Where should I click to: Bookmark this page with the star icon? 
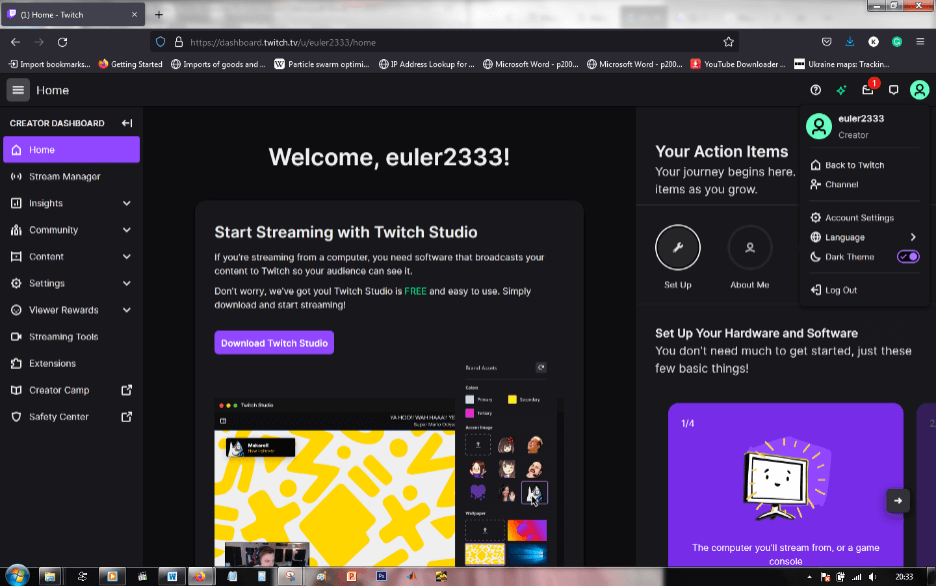728,42
